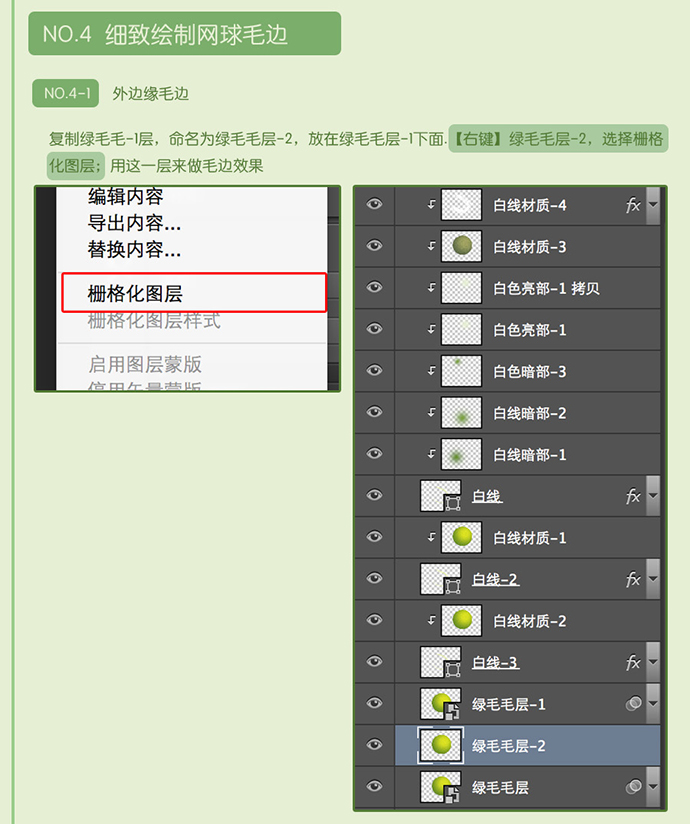Click the fx icon on 白线-2 layer

tap(632, 579)
